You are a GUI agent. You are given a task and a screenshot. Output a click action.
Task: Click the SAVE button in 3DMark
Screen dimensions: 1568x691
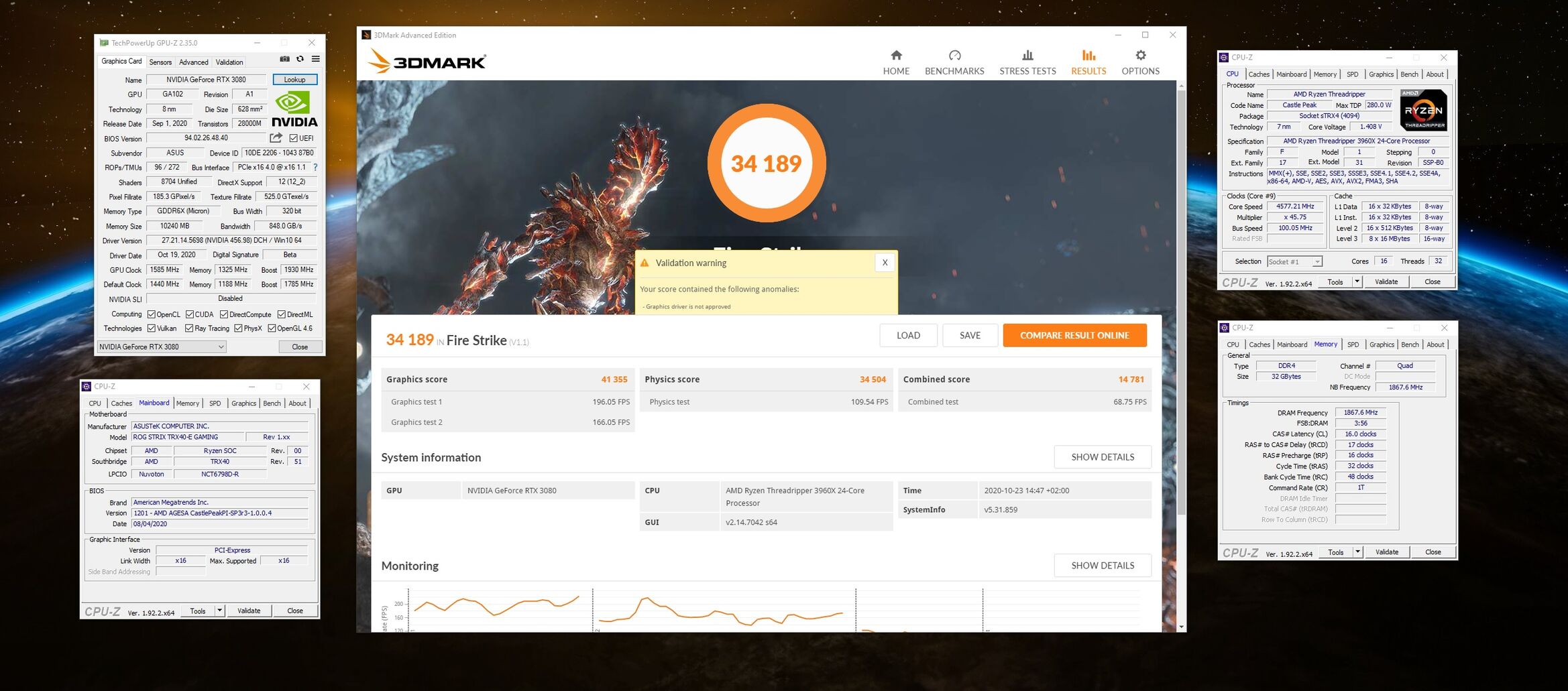970,335
